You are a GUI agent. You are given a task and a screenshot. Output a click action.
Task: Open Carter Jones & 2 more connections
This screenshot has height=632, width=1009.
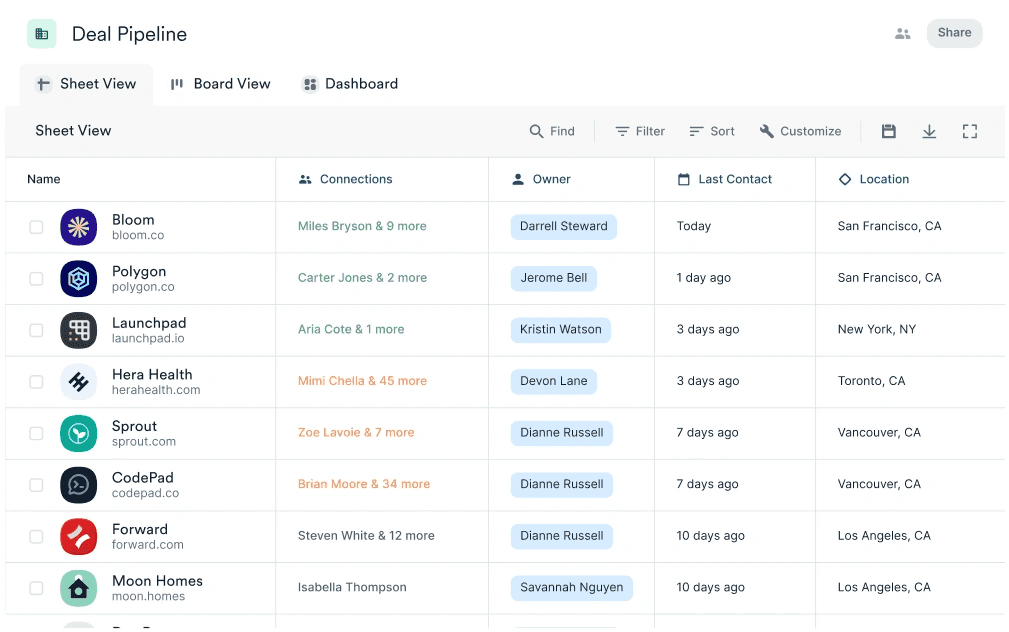pyautogui.click(x=362, y=278)
